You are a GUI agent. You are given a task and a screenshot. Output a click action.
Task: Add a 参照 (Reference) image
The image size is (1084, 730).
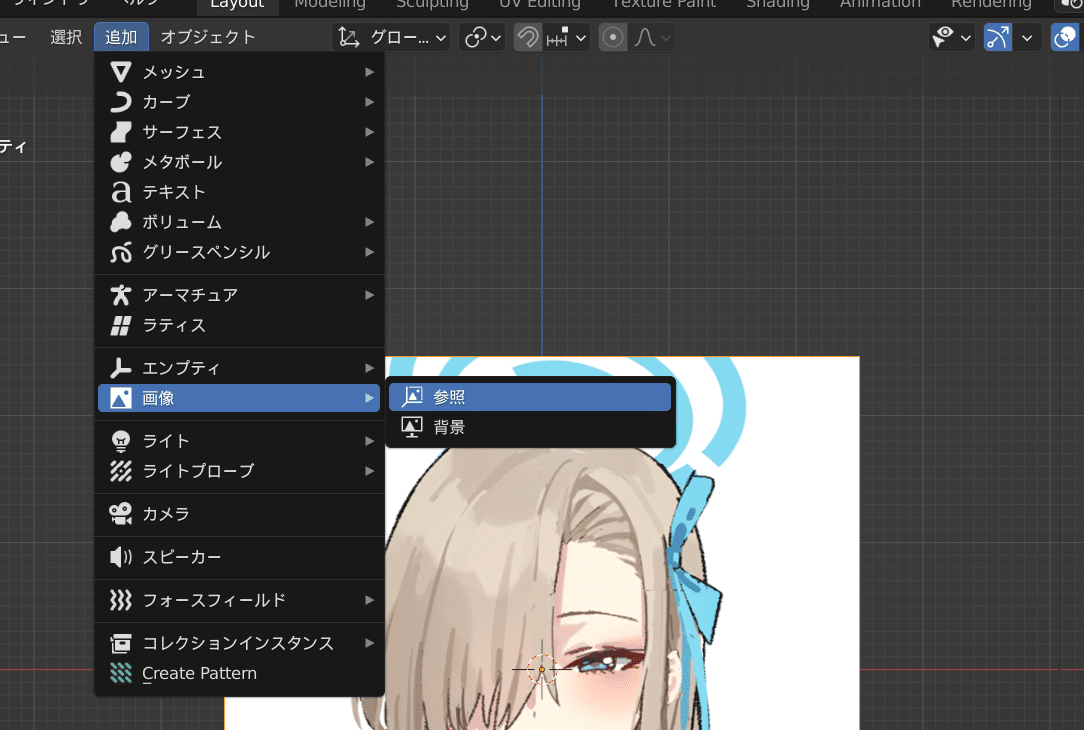pos(530,397)
